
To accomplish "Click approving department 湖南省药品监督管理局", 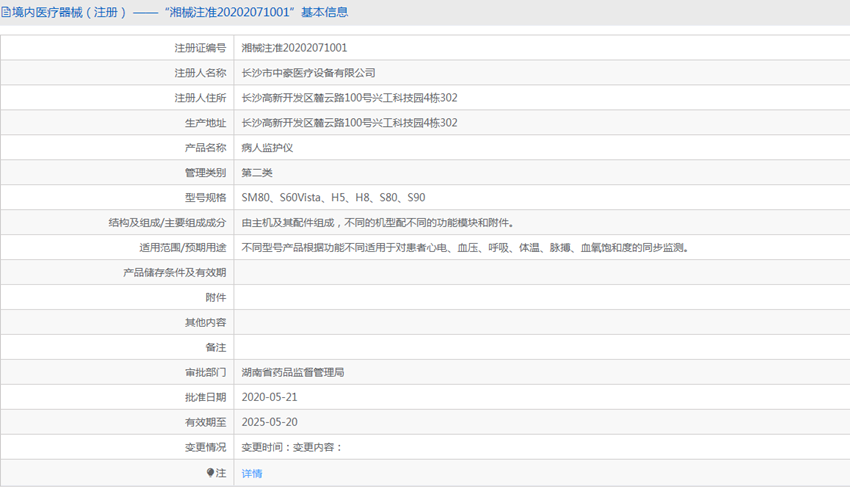I will click(293, 372).
